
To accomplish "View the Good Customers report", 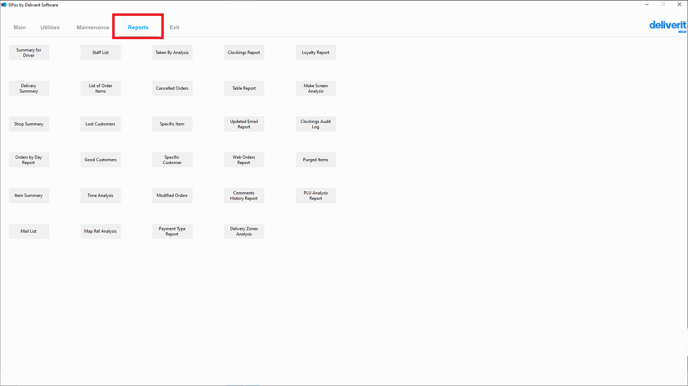I will (100, 160).
